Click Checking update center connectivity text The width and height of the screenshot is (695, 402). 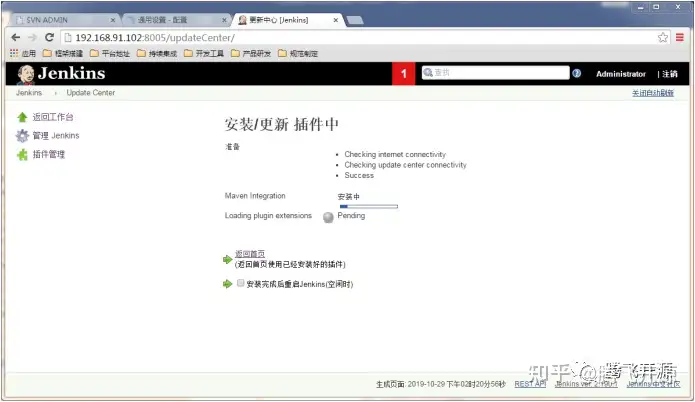click(x=406, y=165)
